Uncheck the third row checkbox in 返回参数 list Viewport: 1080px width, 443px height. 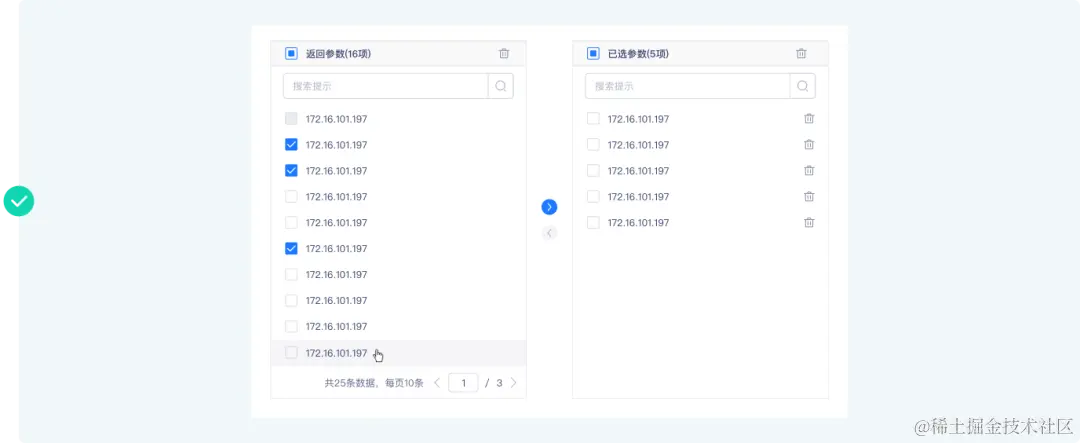291,170
